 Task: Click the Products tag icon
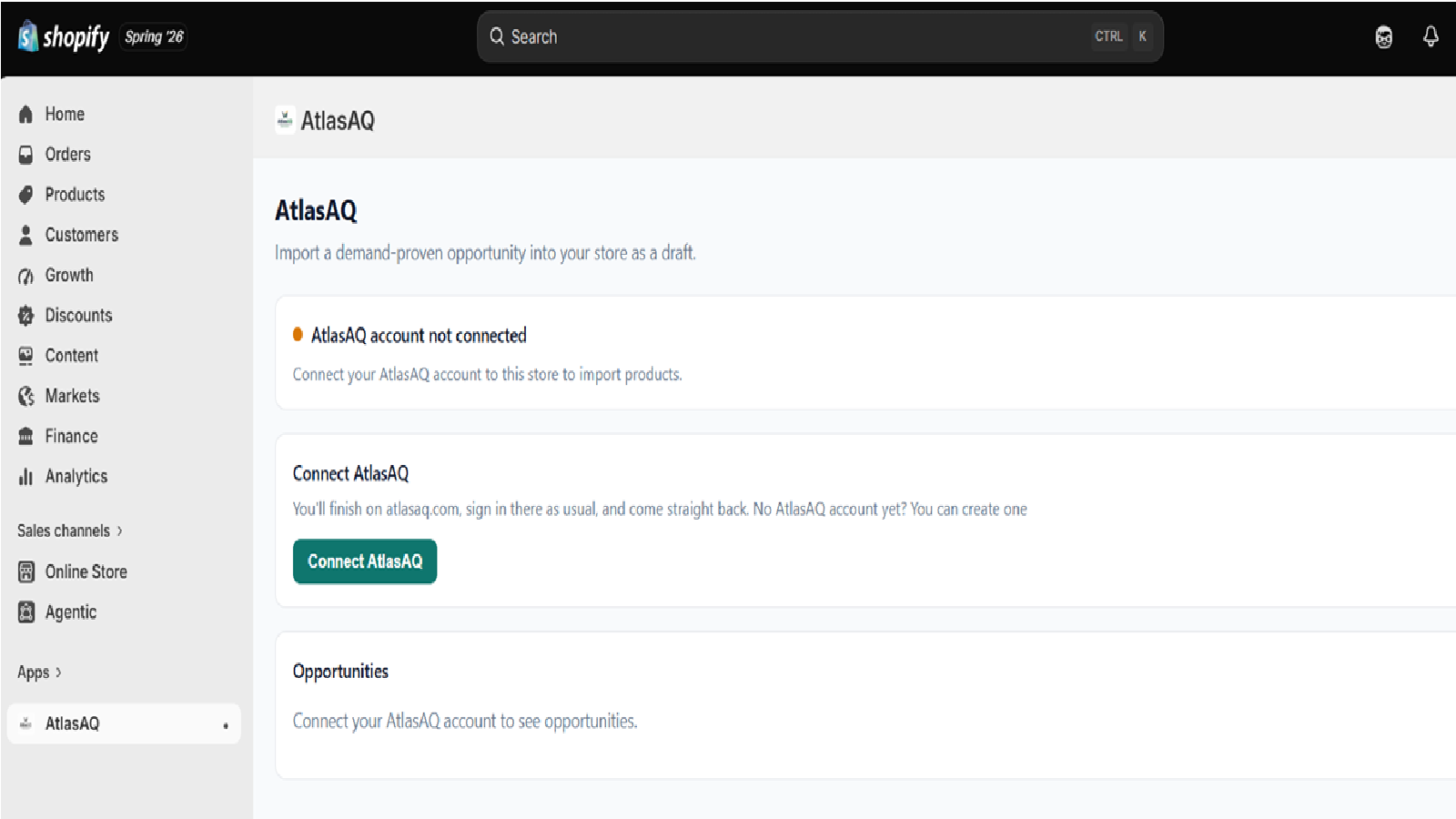pyautogui.click(x=25, y=195)
